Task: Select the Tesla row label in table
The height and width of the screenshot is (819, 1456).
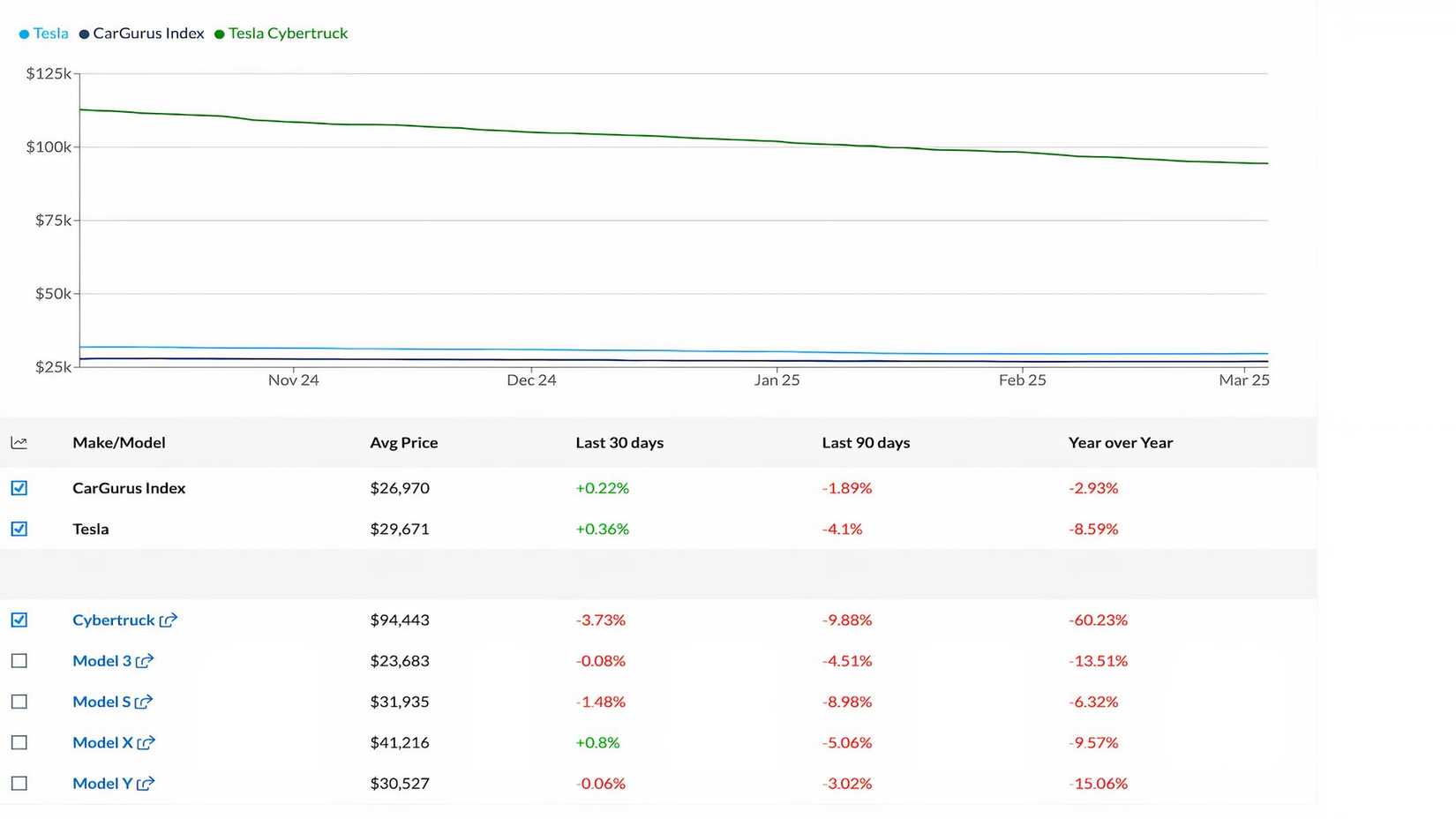Action: click(91, 530)
